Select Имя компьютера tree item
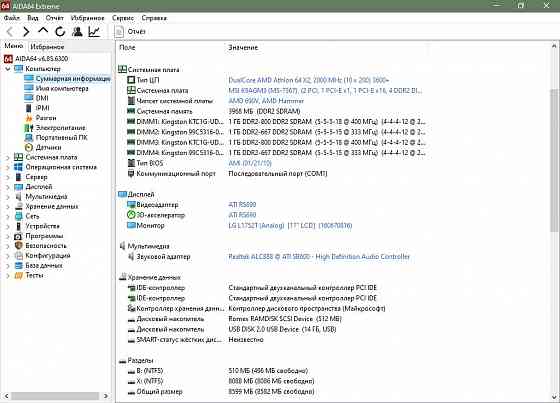 [62, 88]
